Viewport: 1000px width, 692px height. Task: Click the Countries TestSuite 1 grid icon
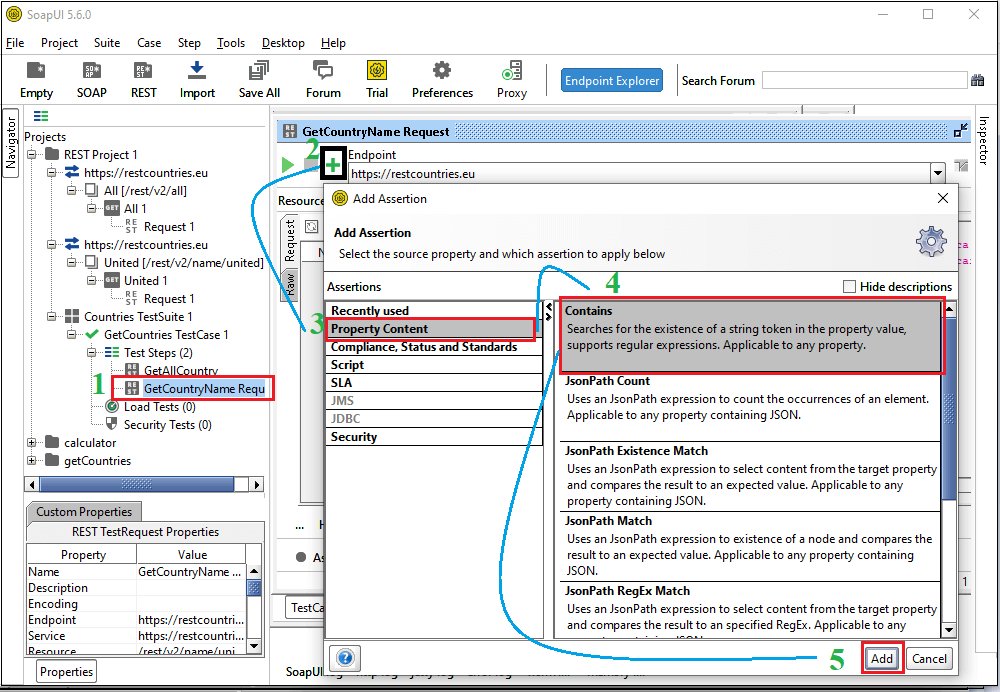click(72, 316)
